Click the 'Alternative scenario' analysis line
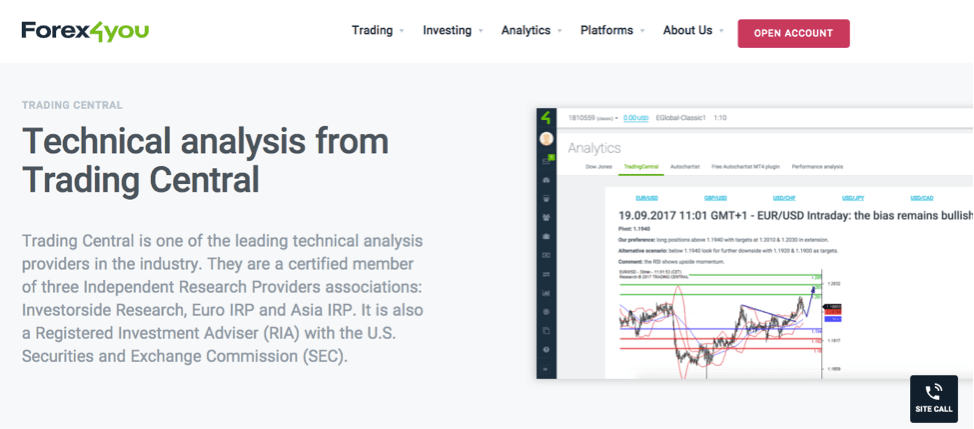974x429 pixels. 730,251
